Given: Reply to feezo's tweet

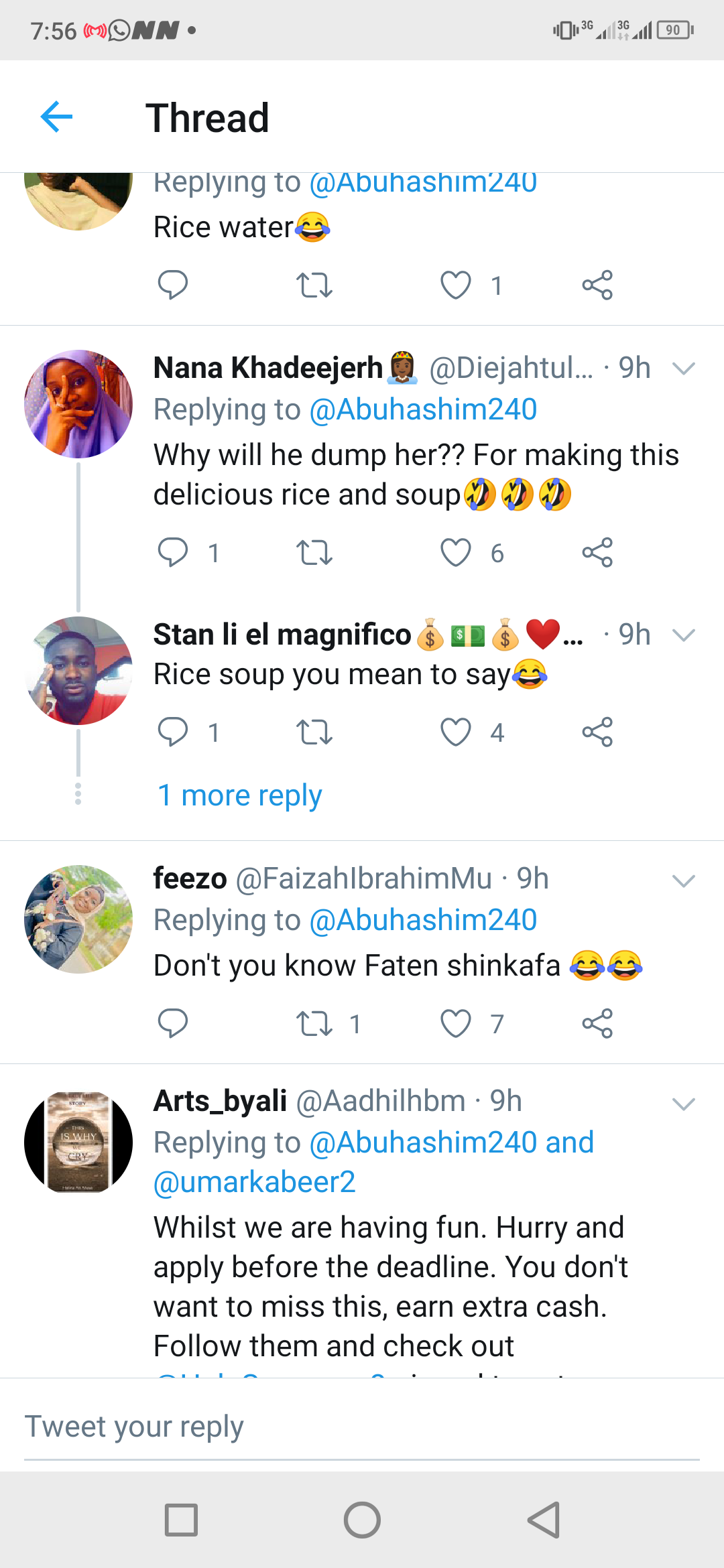Looking at the screenshot, I should click(172, 1023).
